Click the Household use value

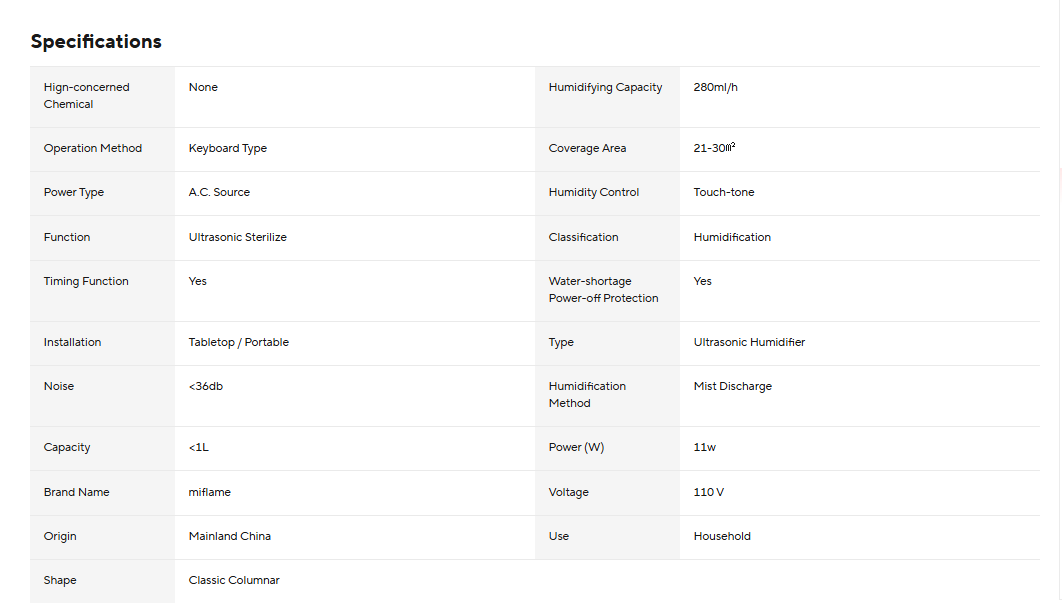[x=722, y=536]
